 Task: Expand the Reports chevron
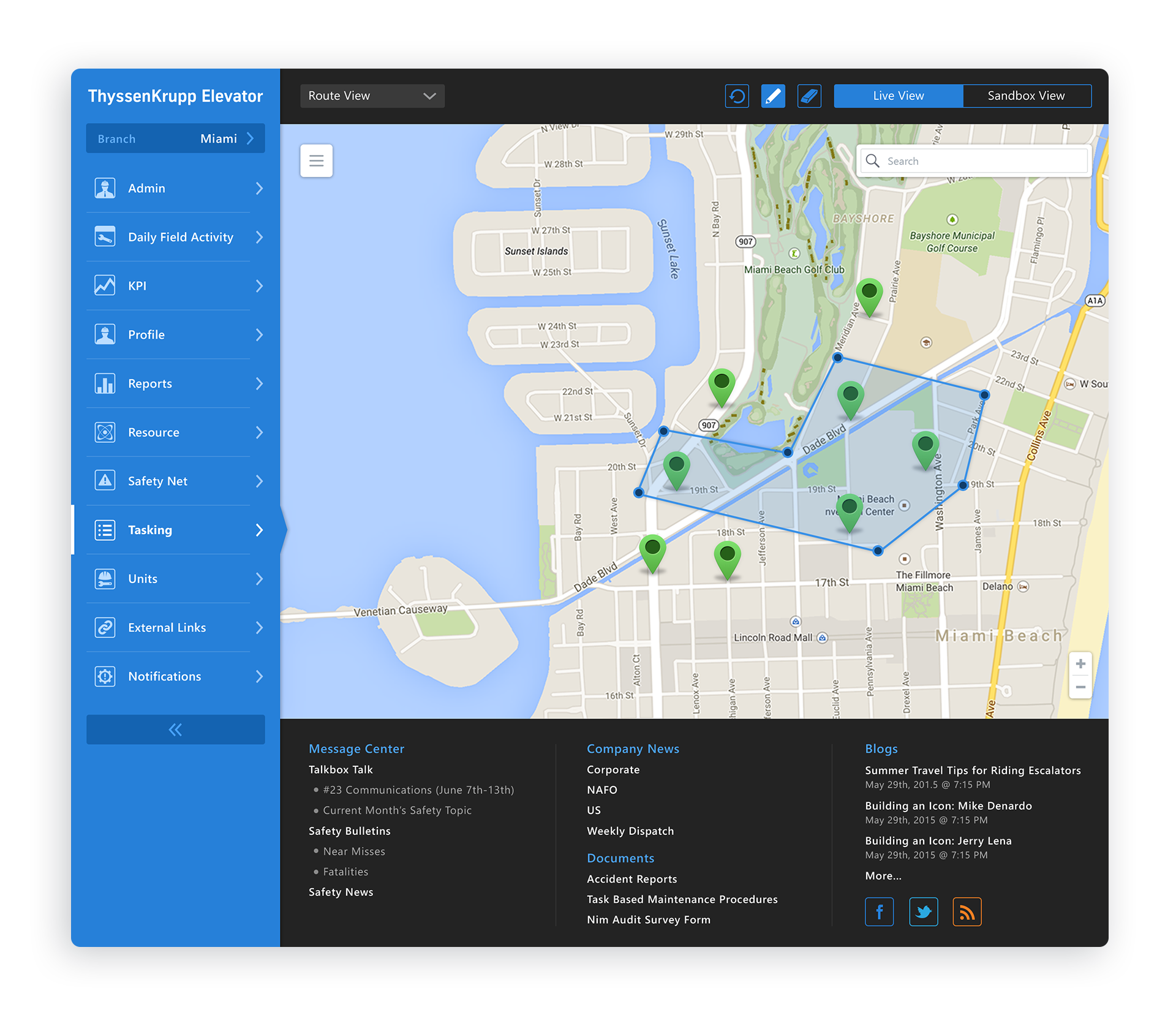click(x=259, y=383)
